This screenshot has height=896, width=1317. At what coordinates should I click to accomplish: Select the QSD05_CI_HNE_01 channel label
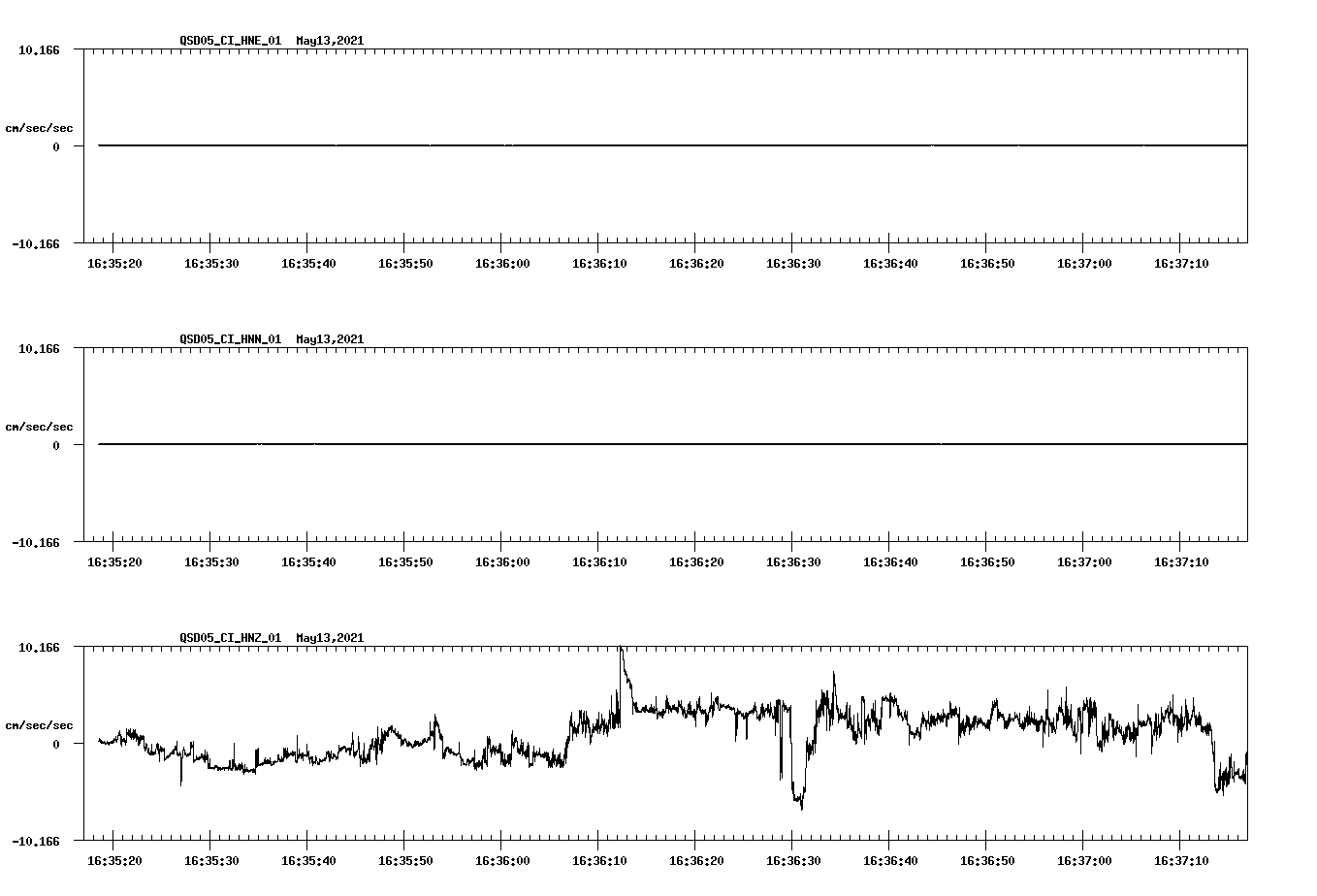tap(229, 41)
